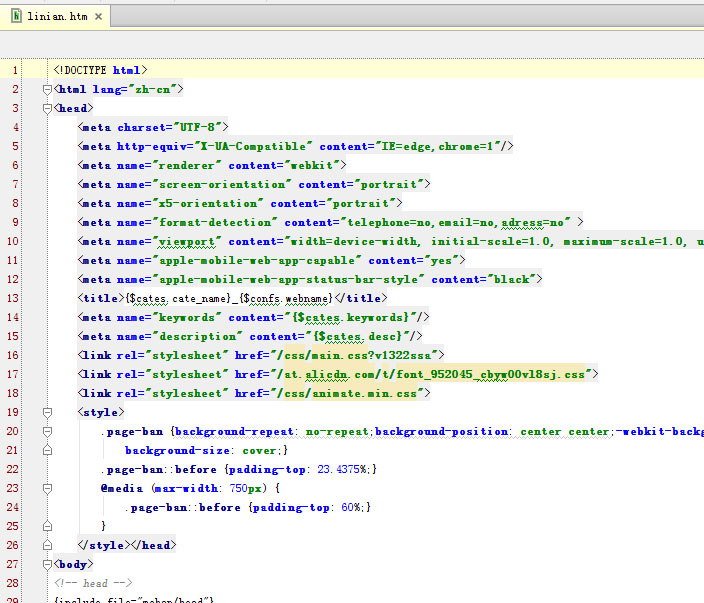
Task: Collapse the html tag fold on line 2
Action: tap(47, 90)
